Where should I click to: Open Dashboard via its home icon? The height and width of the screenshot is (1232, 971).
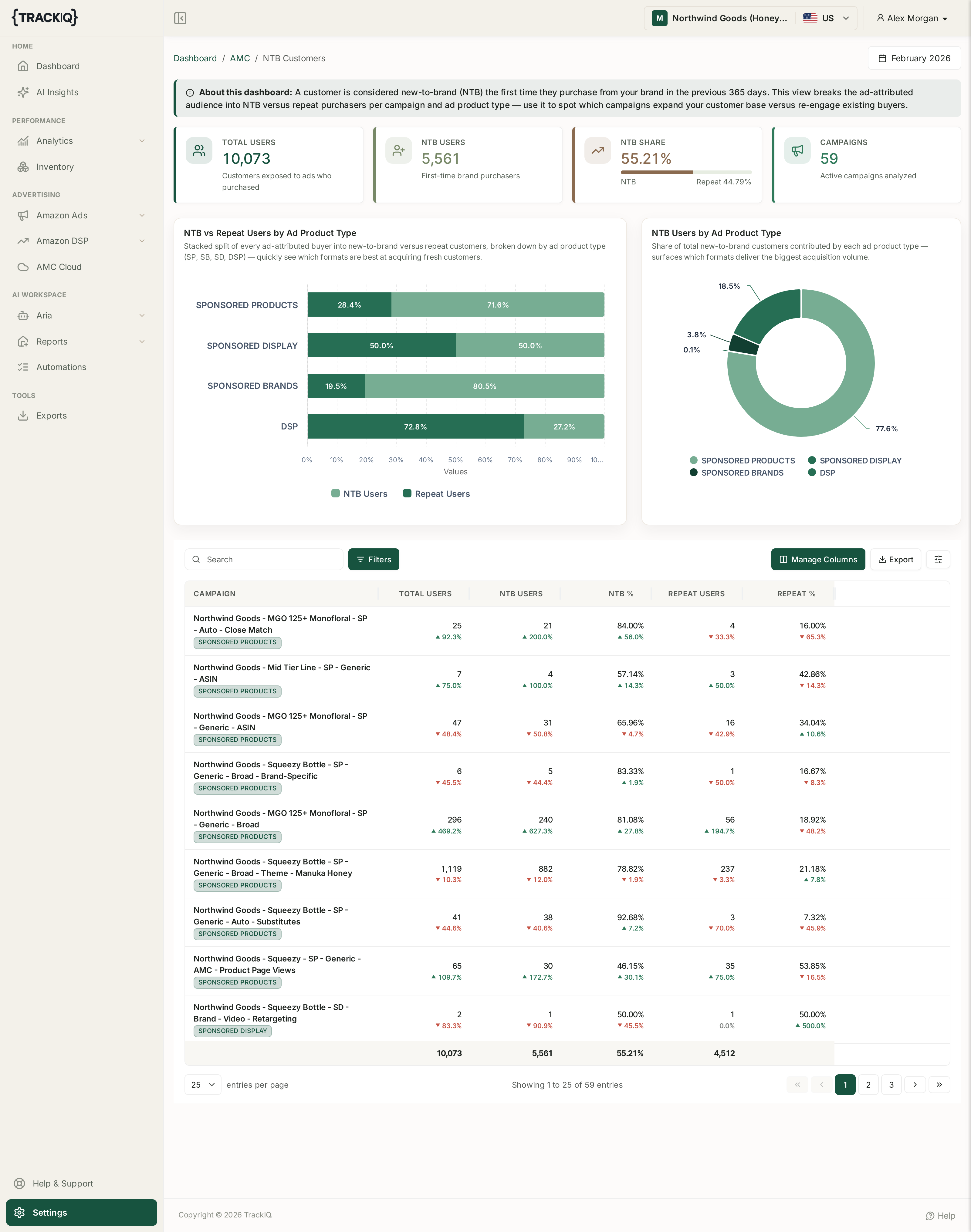[x=23, y=66]
